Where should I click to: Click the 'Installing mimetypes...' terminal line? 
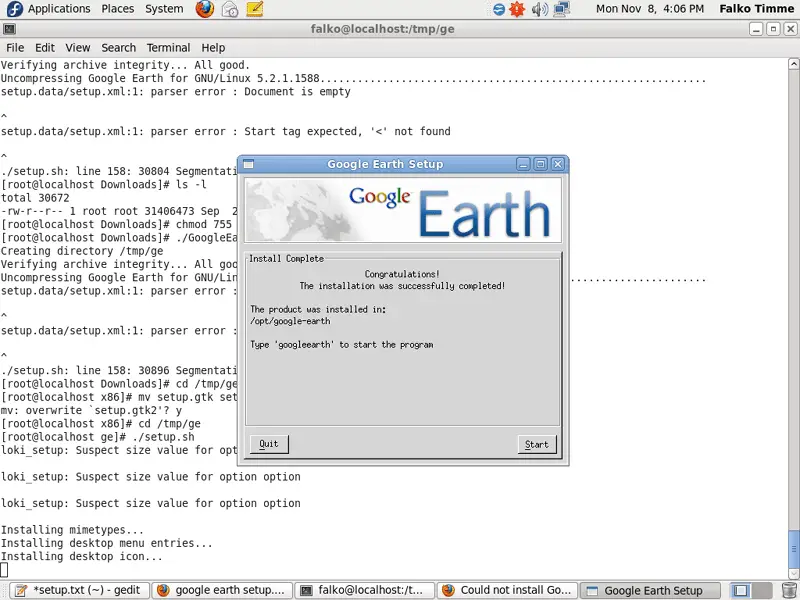72,530
